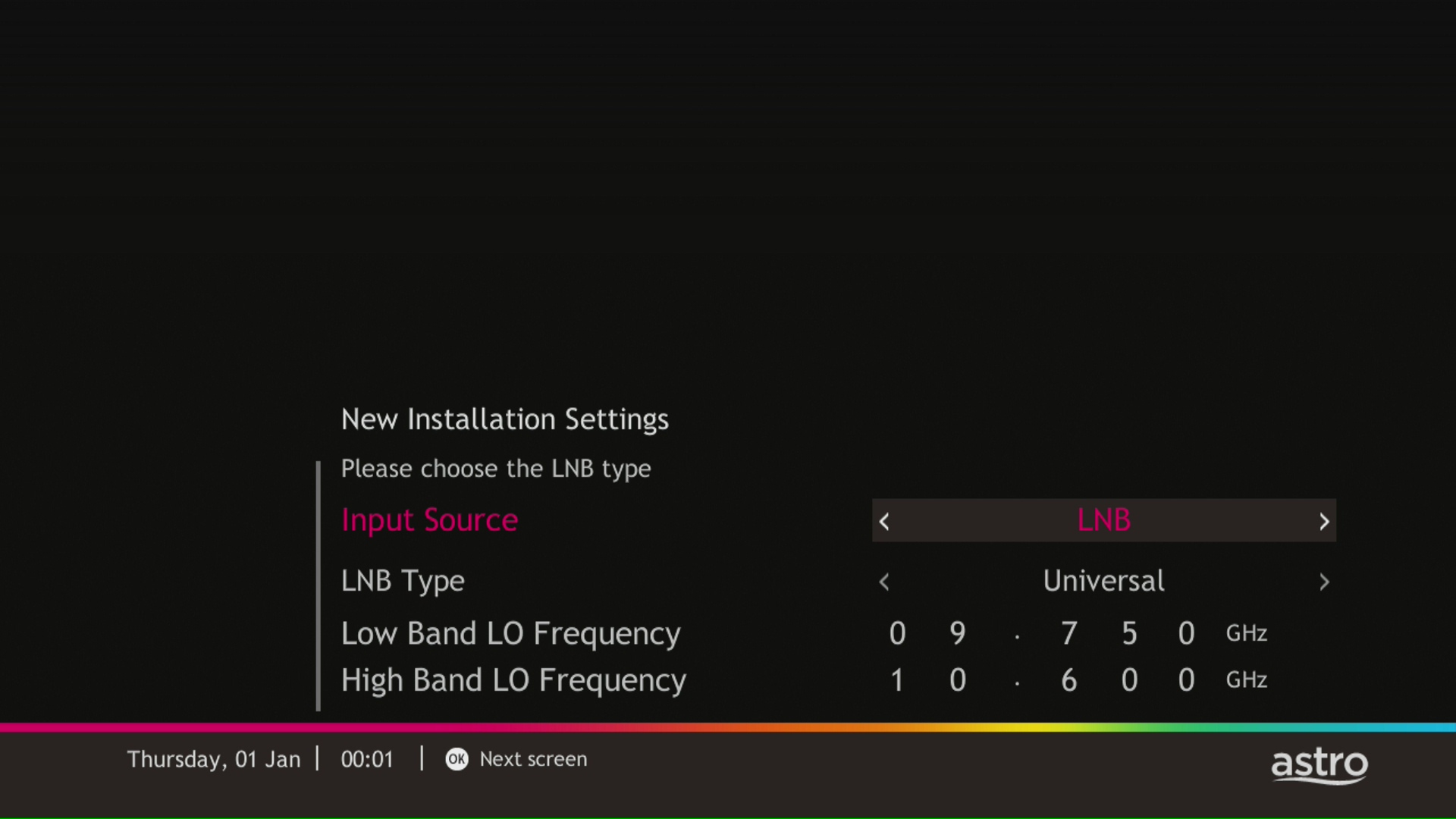Click the Next screen prompt
Image resolution: width=1456 pixels, height=819 pixels.
tap(533, 759)
